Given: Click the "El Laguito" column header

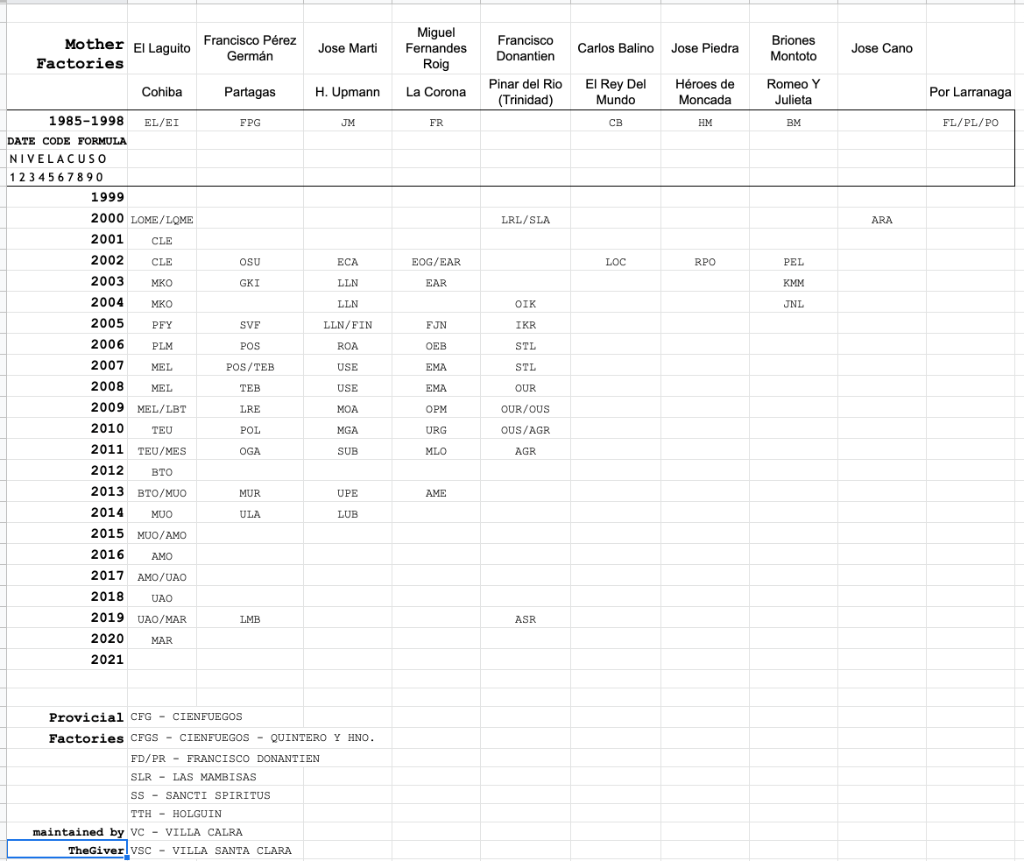Looking at the screenshot, I should [x=162, y=48].
